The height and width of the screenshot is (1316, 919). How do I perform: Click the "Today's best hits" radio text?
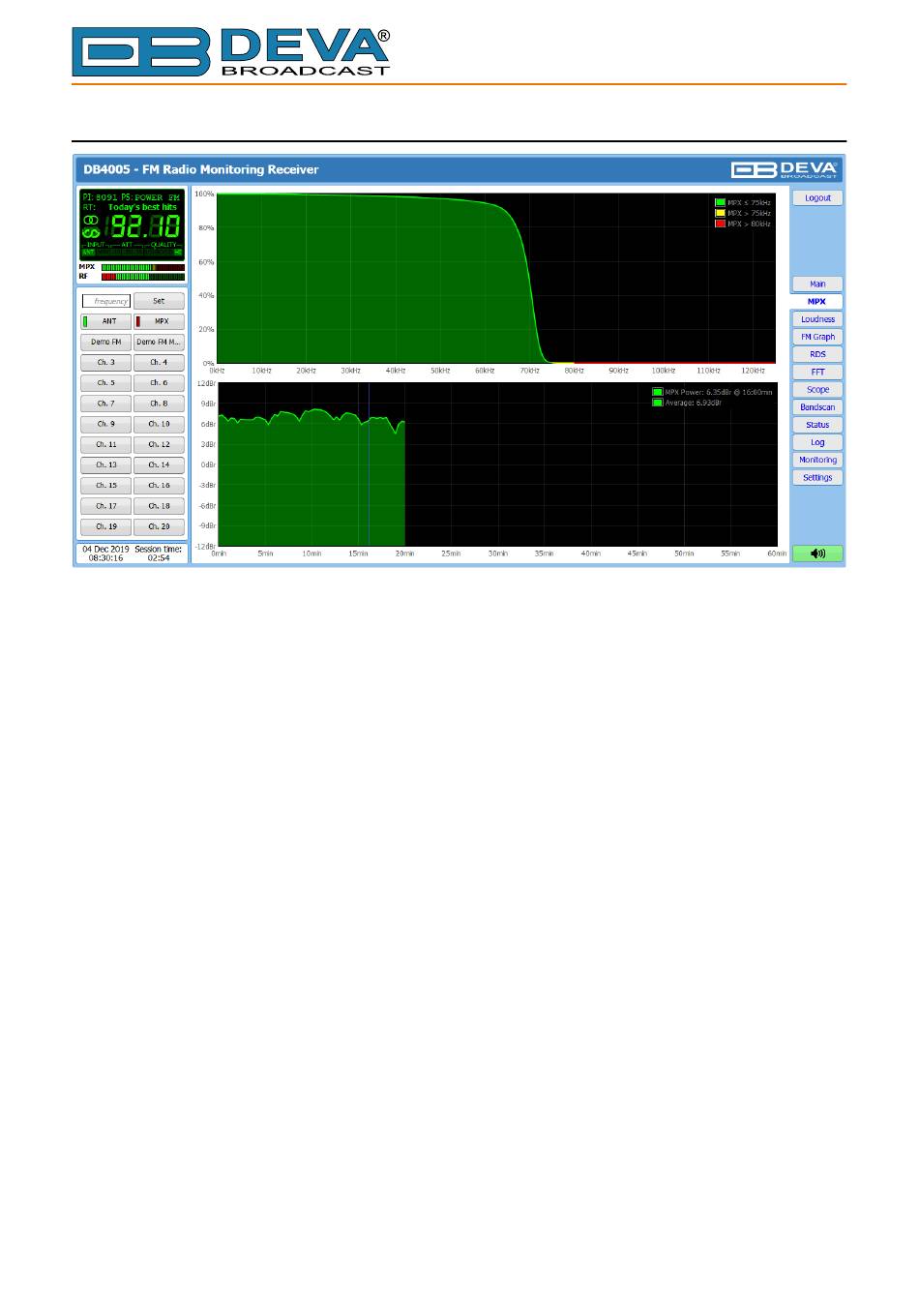pos(143,207)
